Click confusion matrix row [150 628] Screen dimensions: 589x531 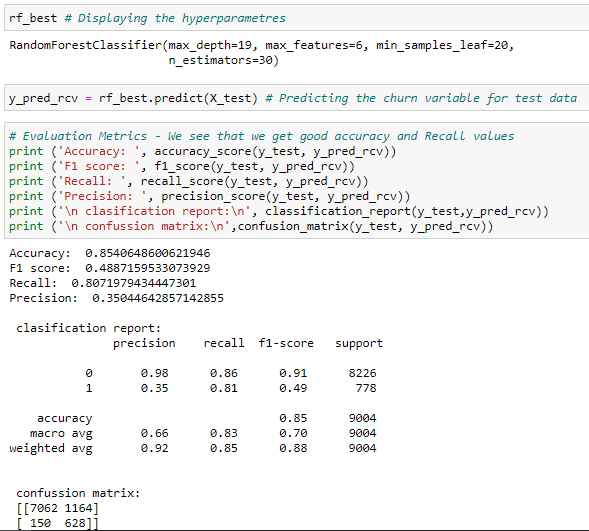(x=57, y=523)
